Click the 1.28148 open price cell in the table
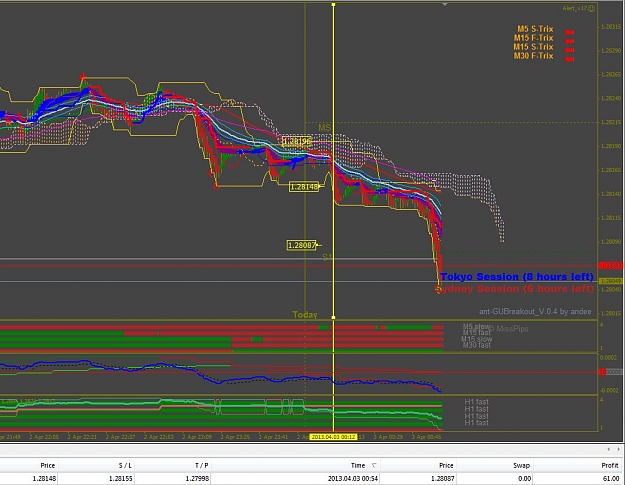The width and height of the screenshot is (625, 485). 44,478
